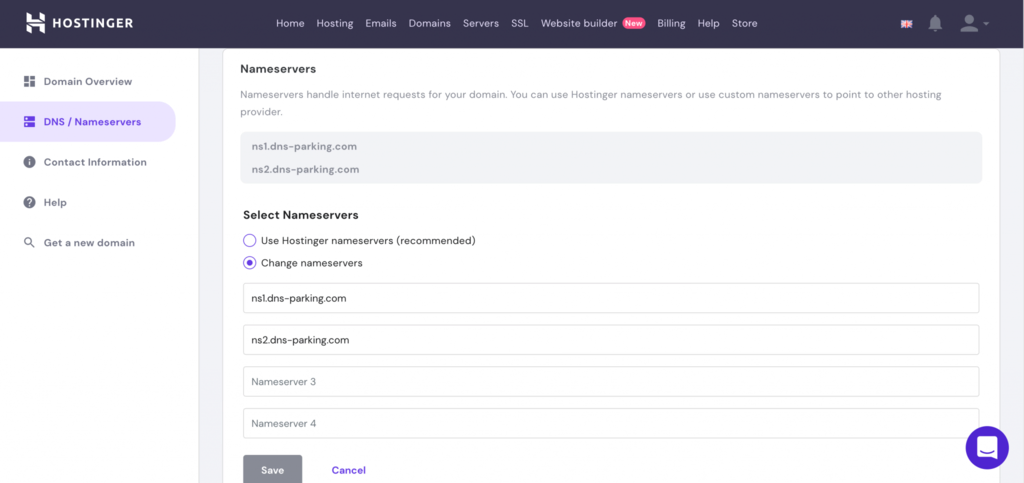
Task: Click the UK flag language icon
Action: pos(906,23)
